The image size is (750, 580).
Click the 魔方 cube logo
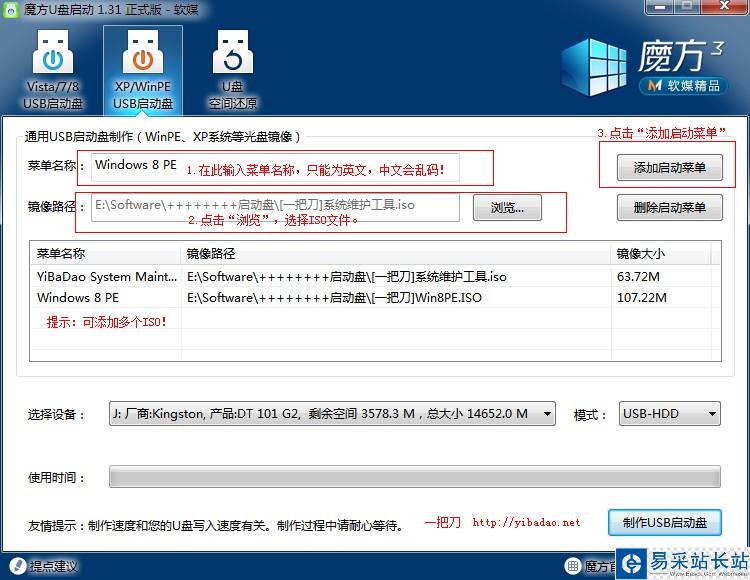click(x=595, y=67)
